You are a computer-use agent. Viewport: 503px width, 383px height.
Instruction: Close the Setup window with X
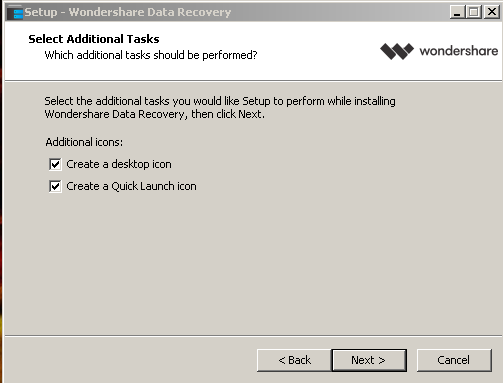point(492,12)
